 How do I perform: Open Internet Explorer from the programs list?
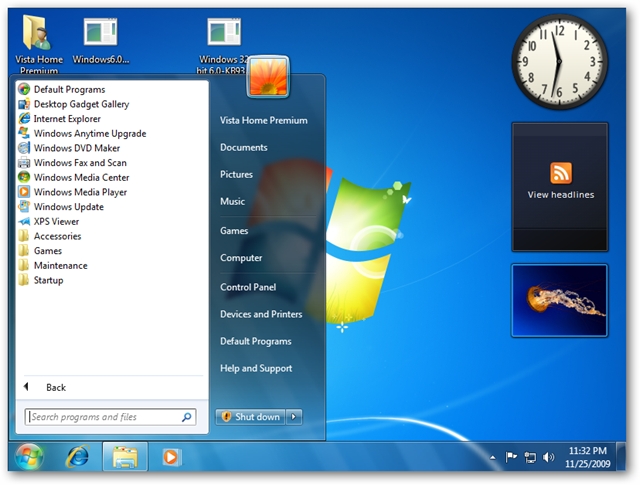coord(59,119)
